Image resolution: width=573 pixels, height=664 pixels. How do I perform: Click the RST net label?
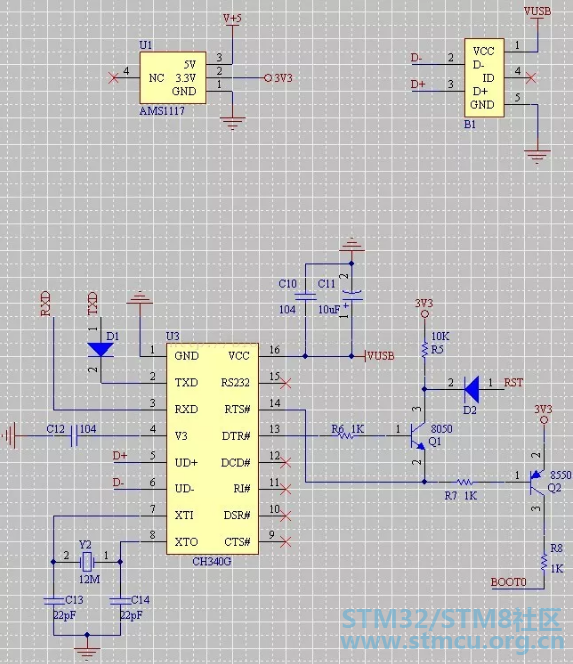(x=513, y=383)
